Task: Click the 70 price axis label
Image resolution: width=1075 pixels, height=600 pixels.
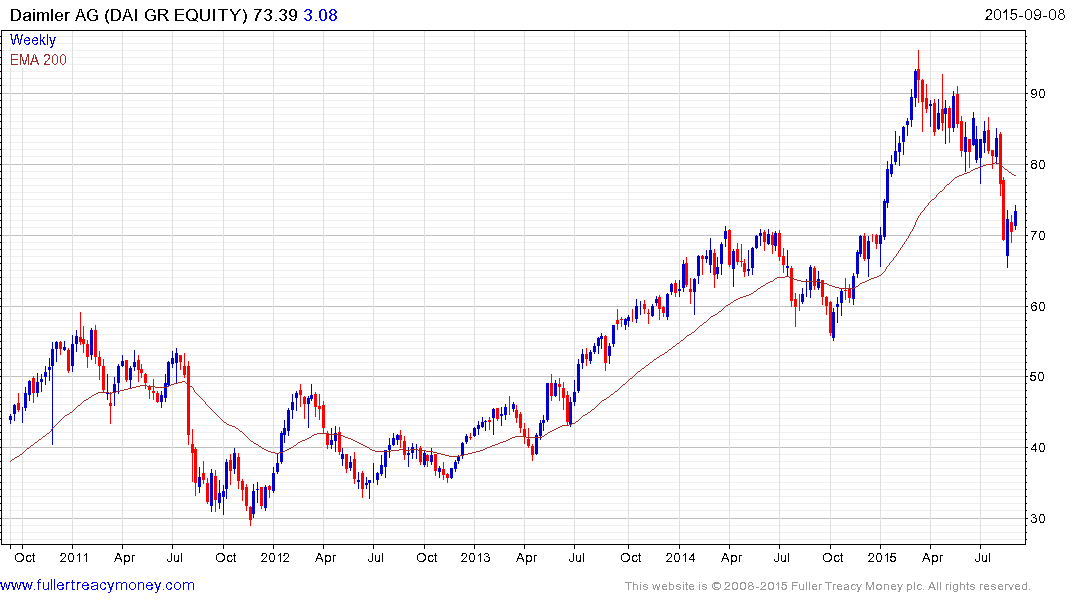Action: (x=1038, y=236)
